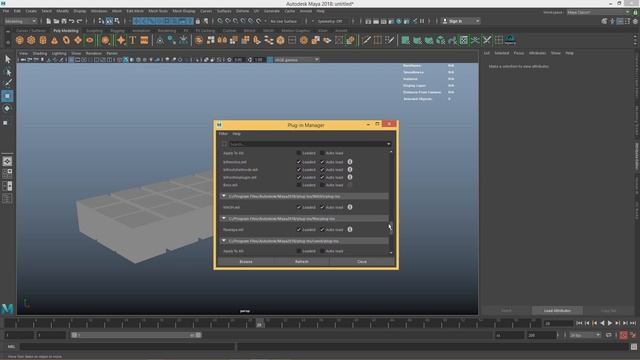Screen dimensions: 640x360
Task: Activate the Move tool in toolbox
Action: click(7, 96)
